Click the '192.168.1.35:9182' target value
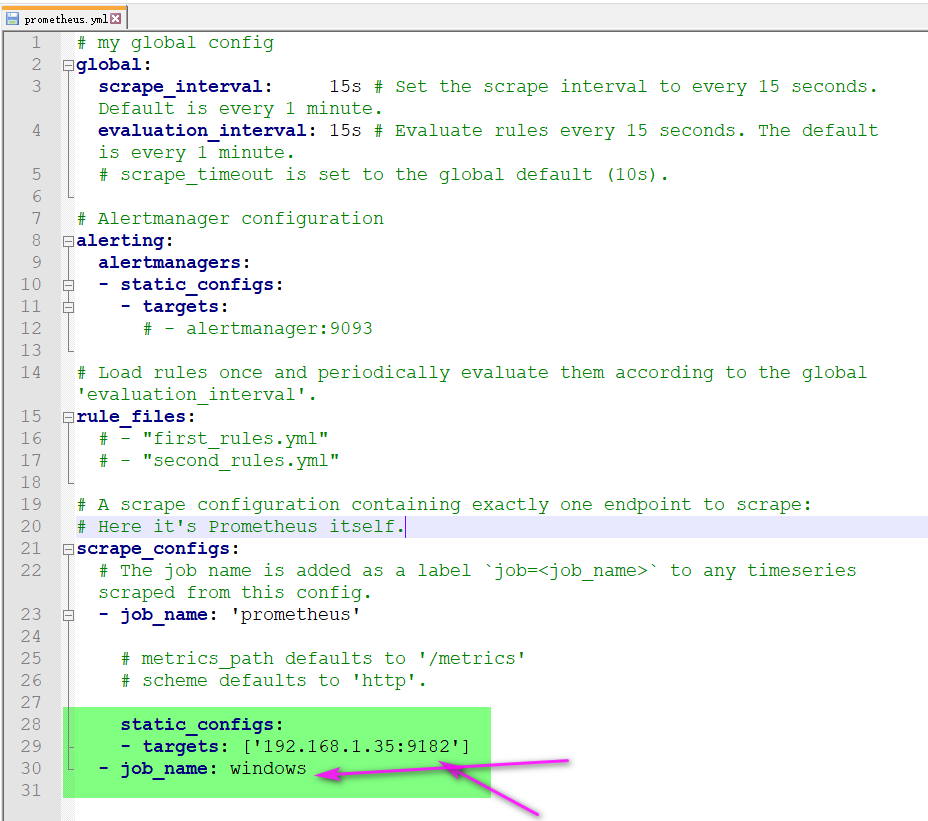The image size is (928, 821). coord(356,746)
